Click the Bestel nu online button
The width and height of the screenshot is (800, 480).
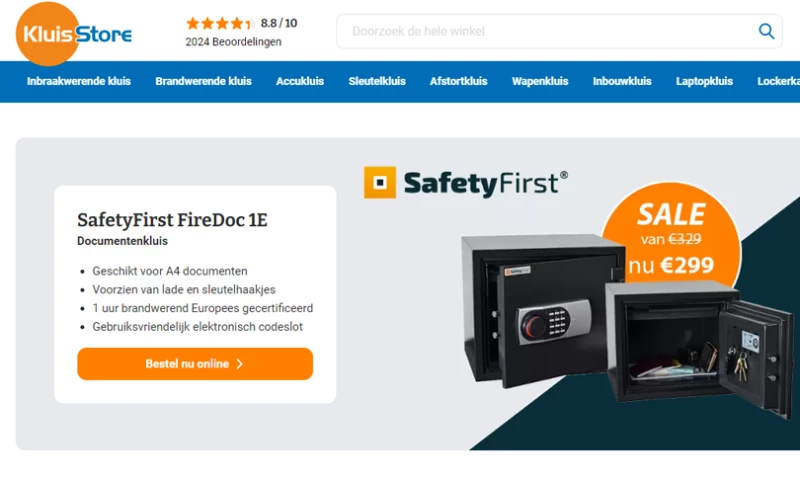tap(195, 364)
